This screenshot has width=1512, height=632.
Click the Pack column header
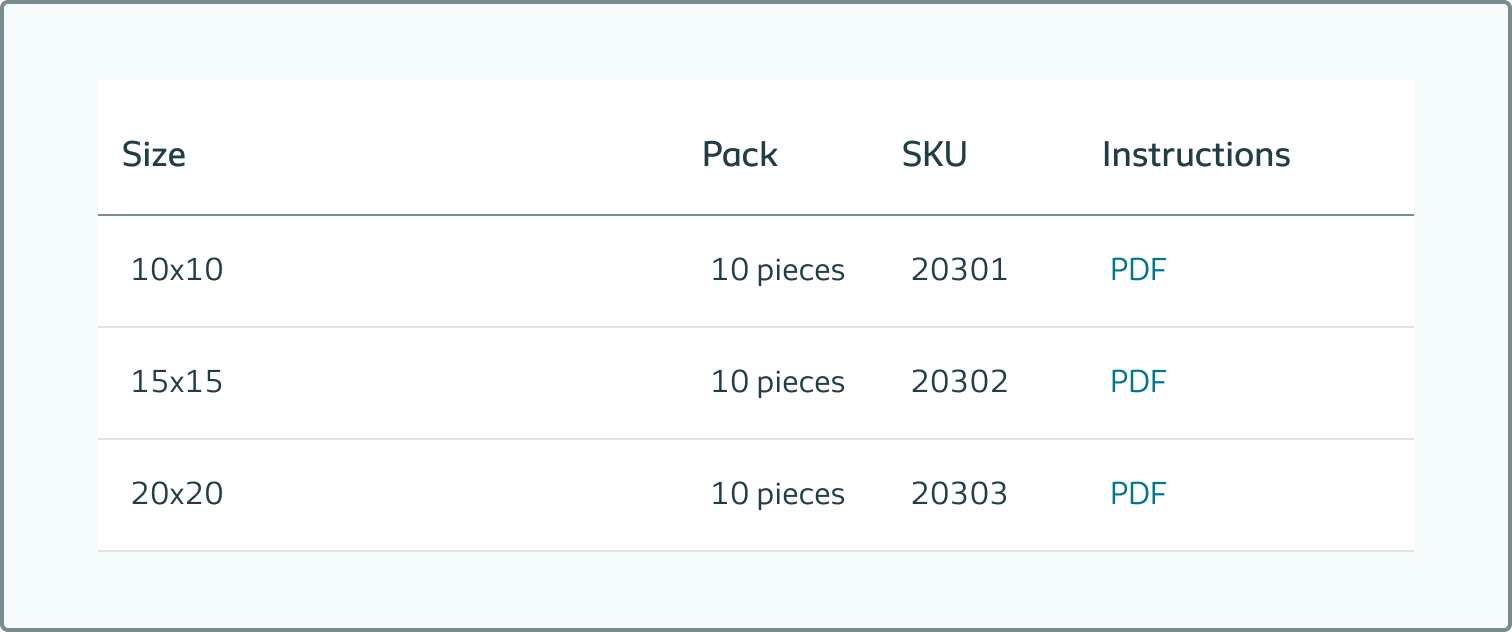point(740,154)
